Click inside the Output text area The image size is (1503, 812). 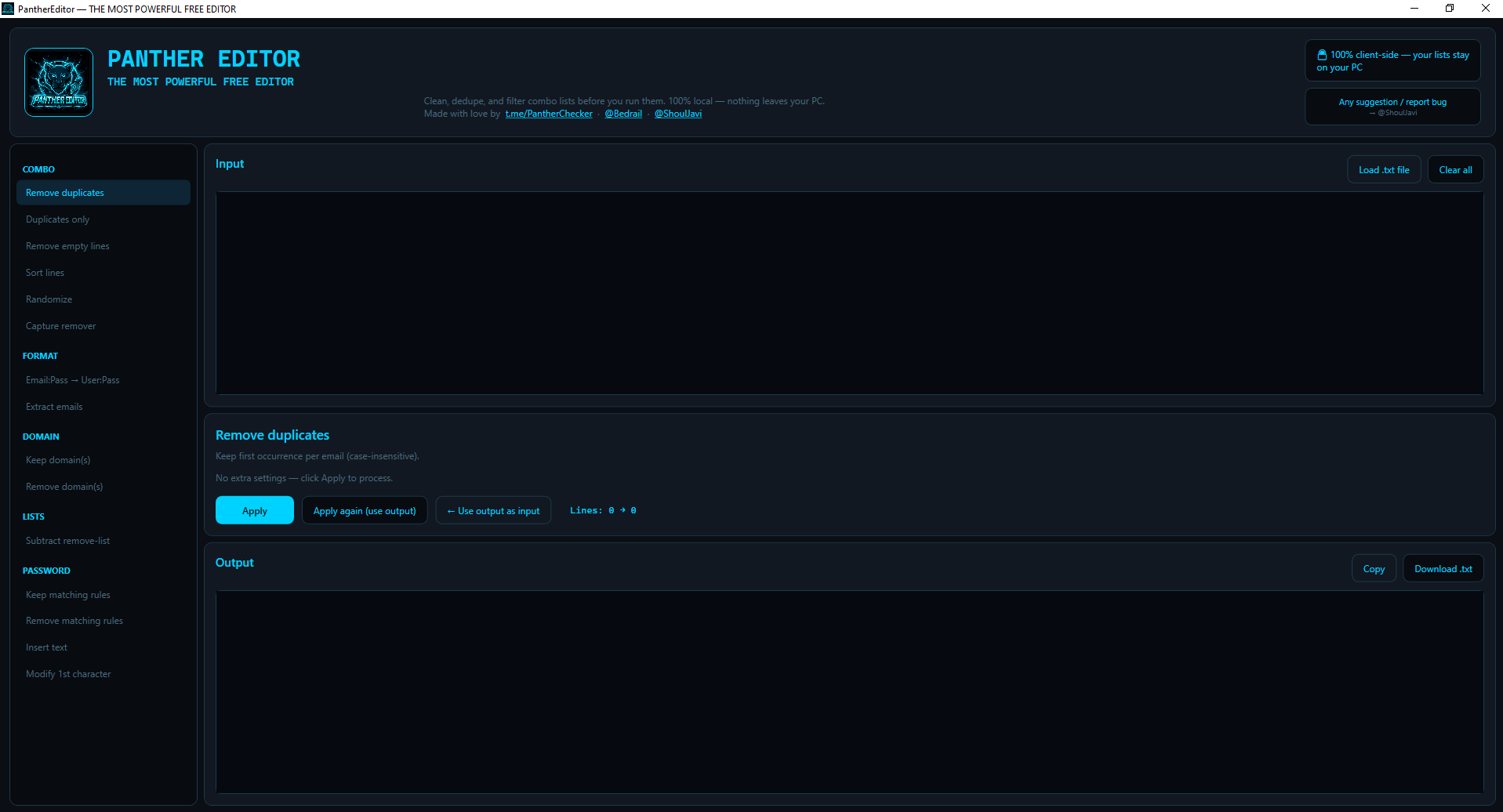pyautogui.click(x=849, y=692)
